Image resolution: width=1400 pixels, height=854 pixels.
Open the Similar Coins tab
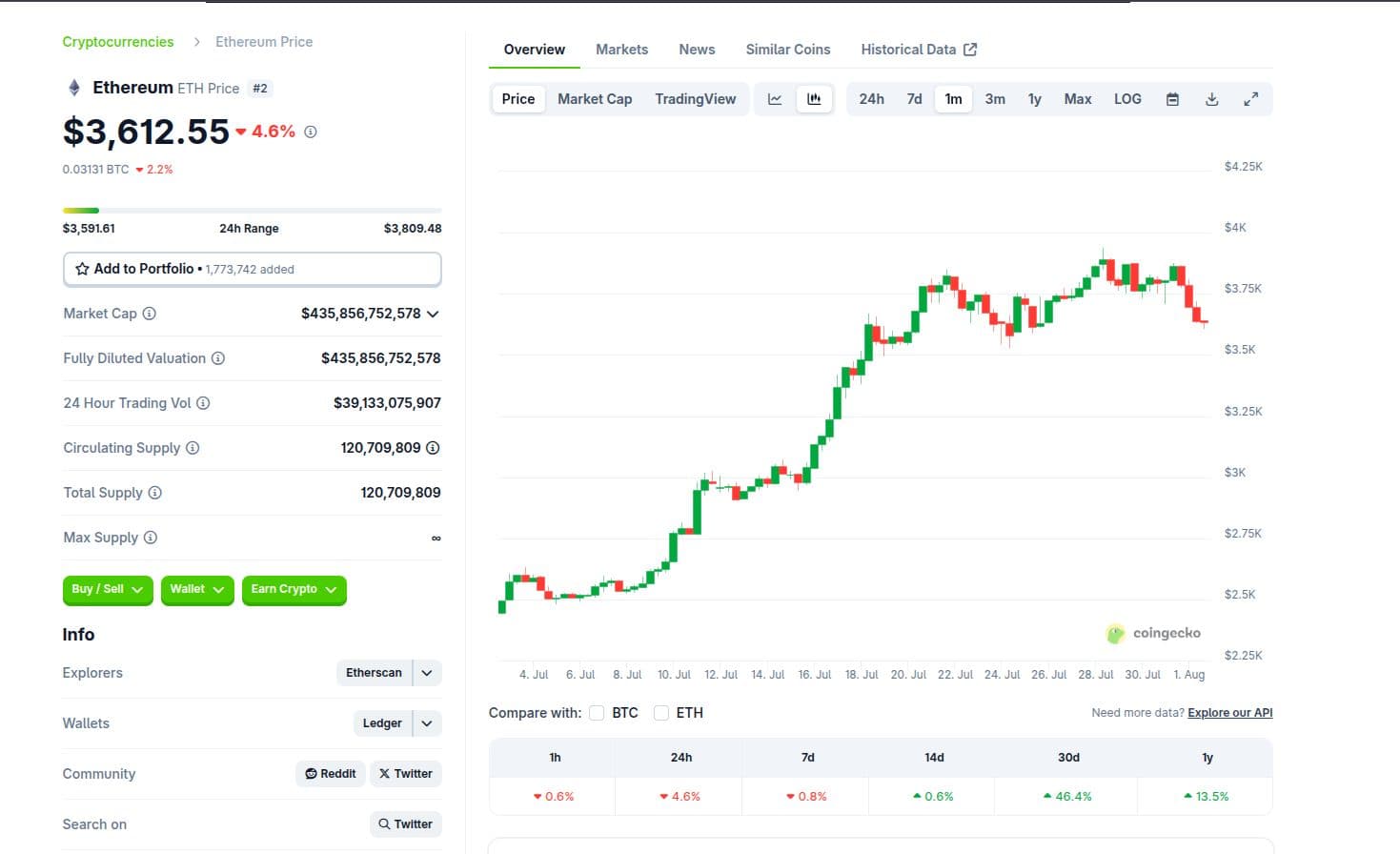click(x=787, y=49)
